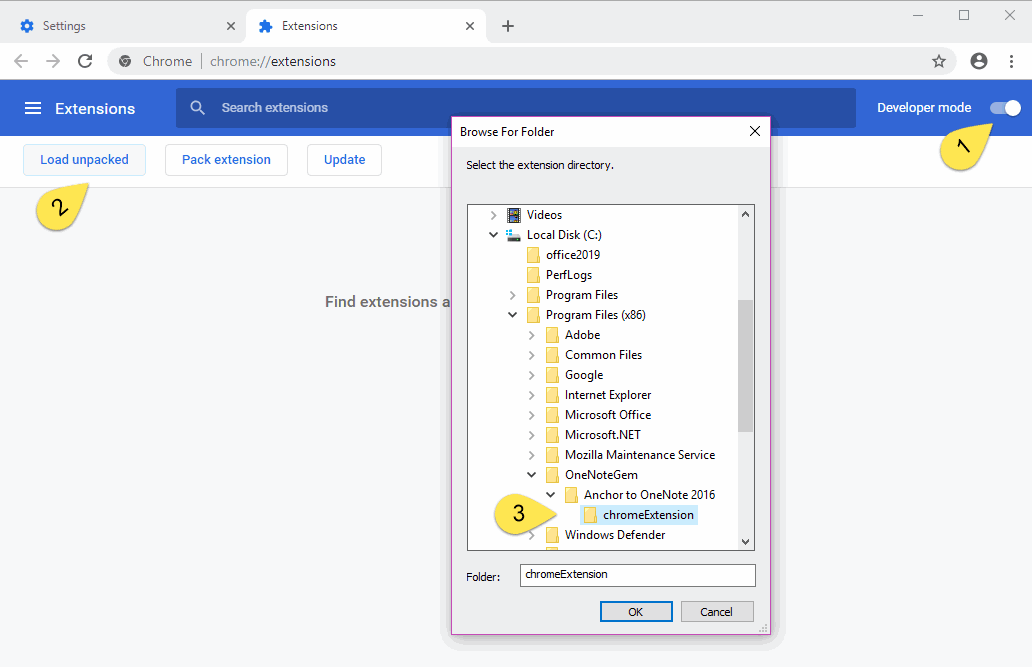The height and width of the screenshot is (667, 1032).
Task: Expand the Microsoft Office folder
Action: pyautogui.click(x=531, y=415)
